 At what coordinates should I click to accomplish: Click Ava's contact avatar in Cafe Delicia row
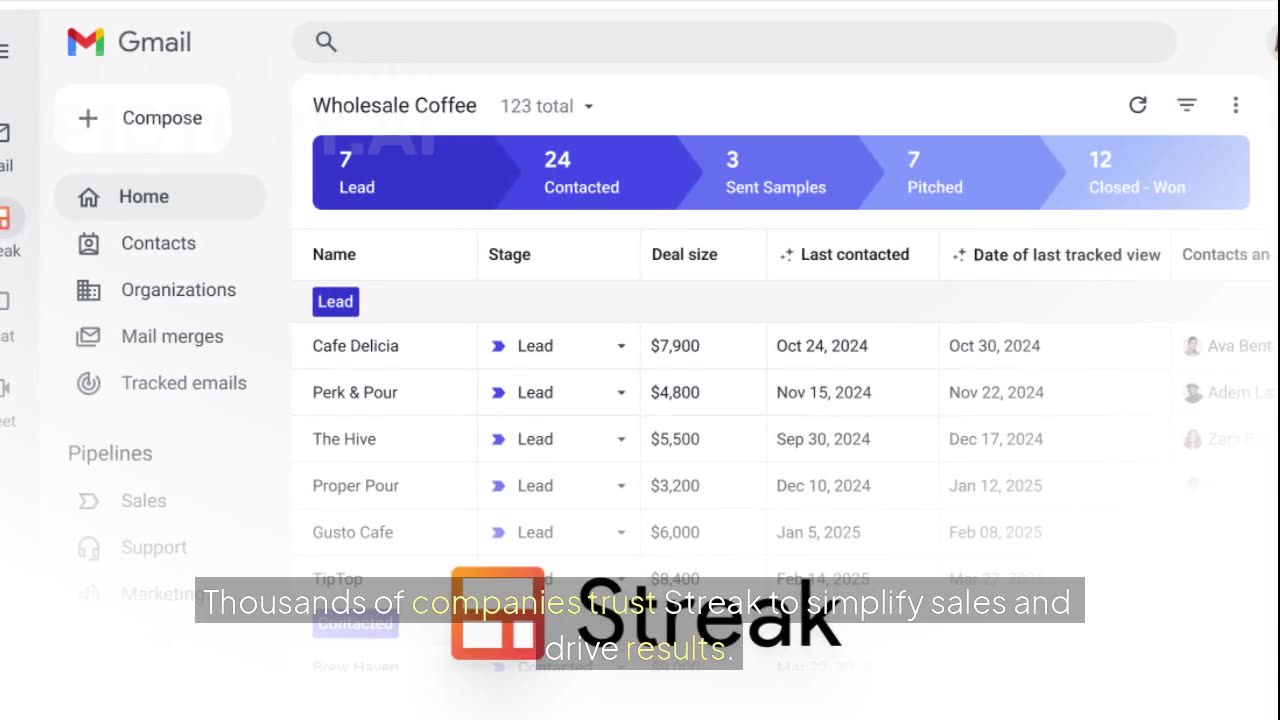[1192, 346]
